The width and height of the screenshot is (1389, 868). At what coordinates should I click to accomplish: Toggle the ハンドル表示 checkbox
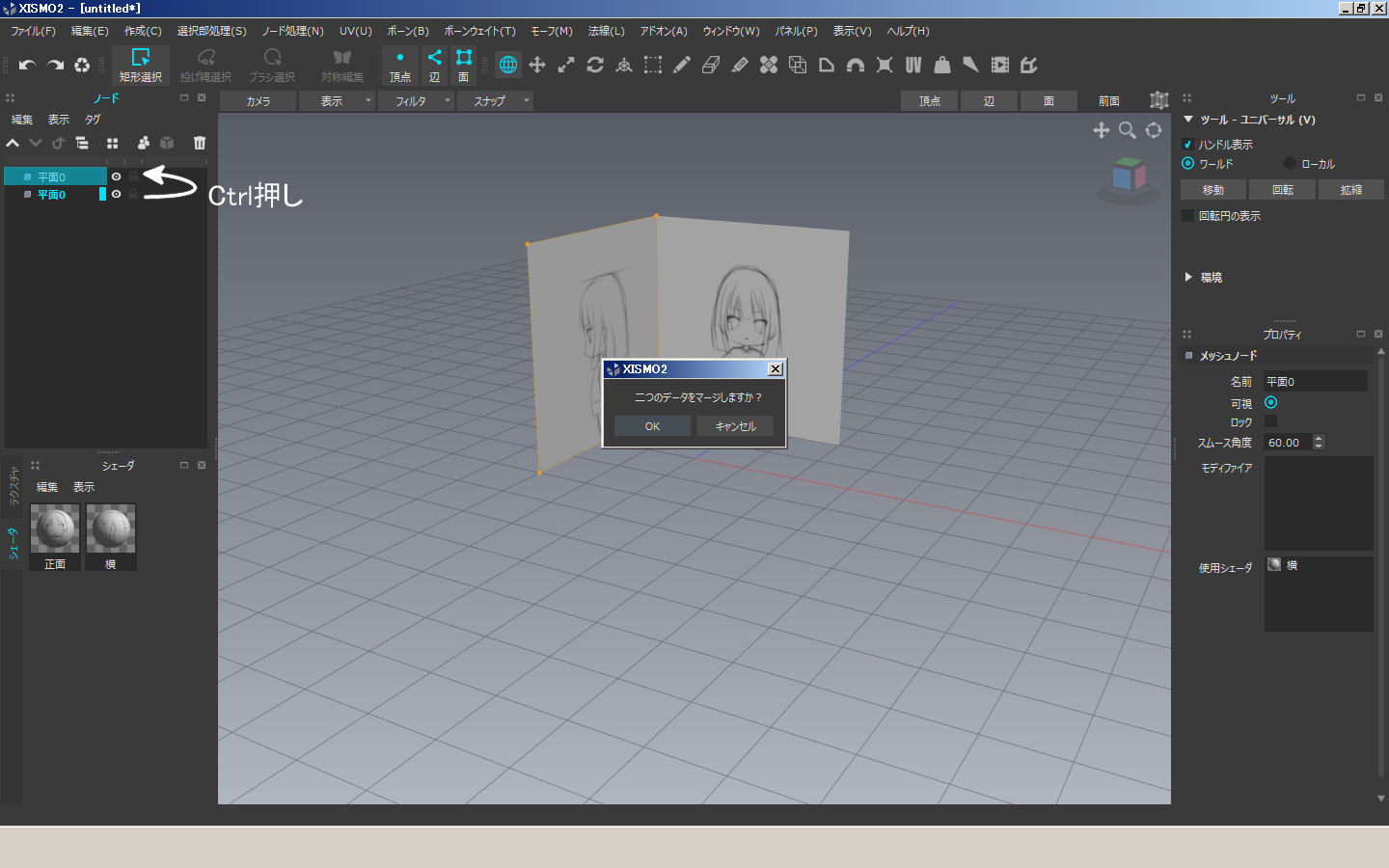pyautogui.click(x=1187, y=145)
